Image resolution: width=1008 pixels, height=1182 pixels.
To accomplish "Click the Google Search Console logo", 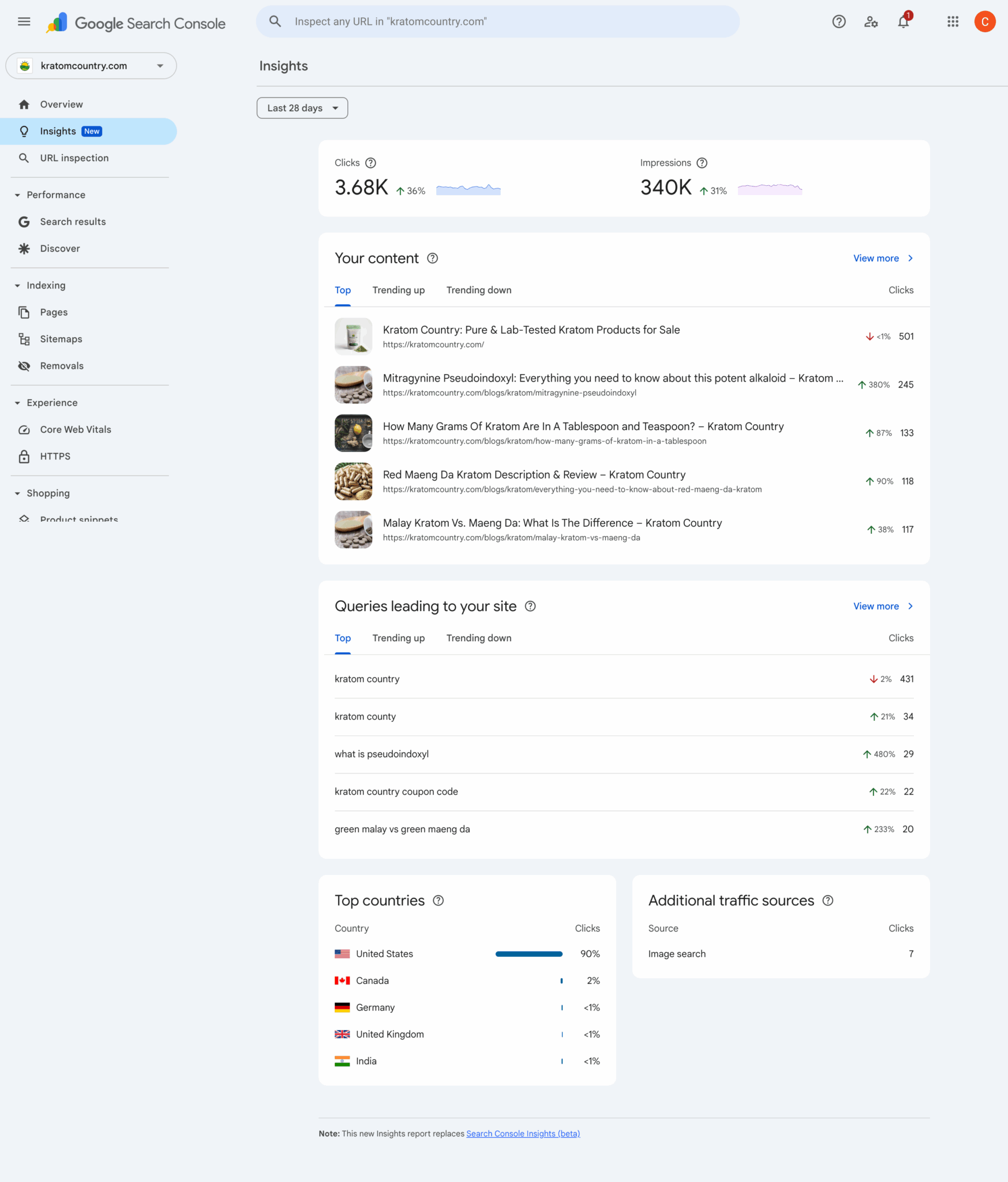I will point(136,23).
